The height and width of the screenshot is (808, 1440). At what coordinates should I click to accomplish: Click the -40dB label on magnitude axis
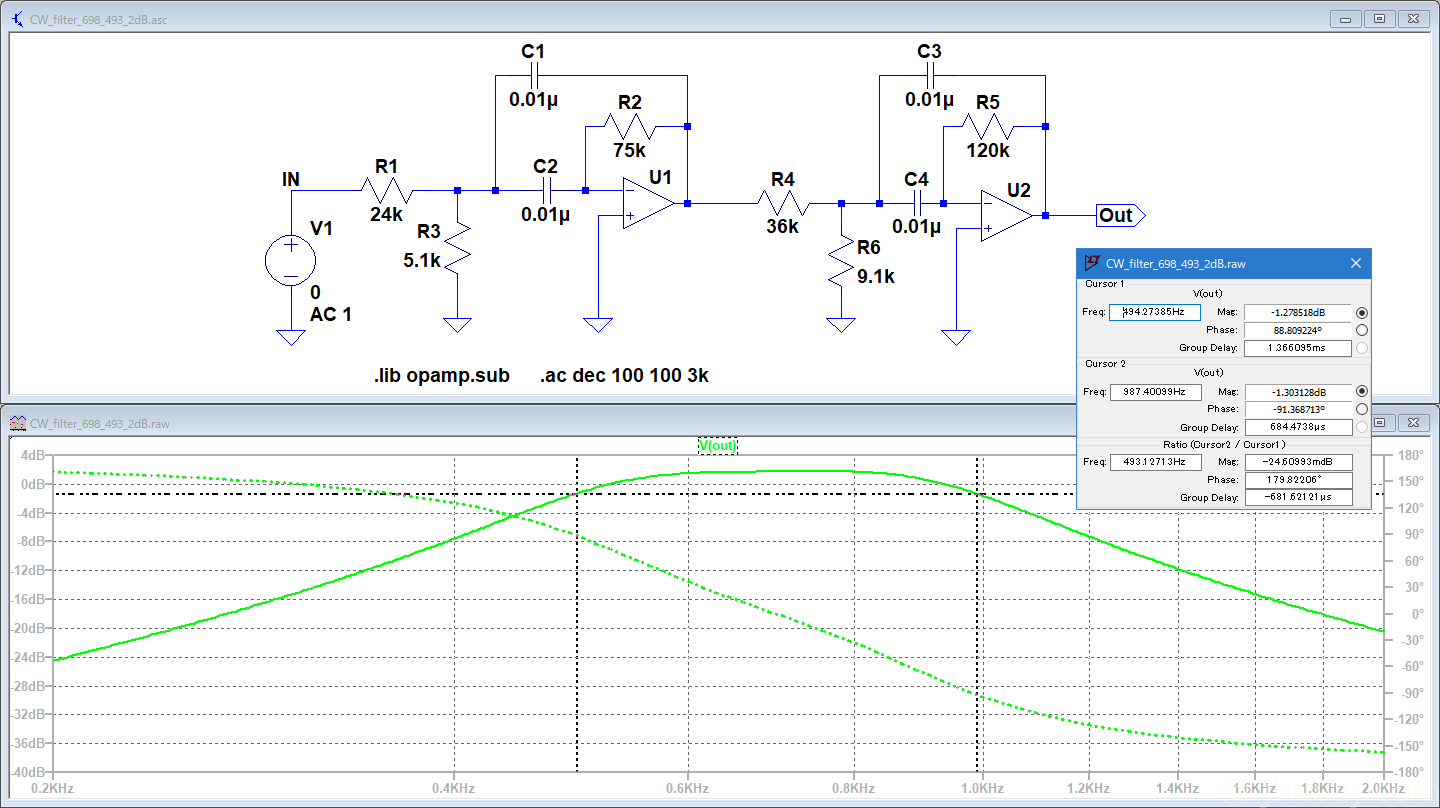[x=29, y=773]
